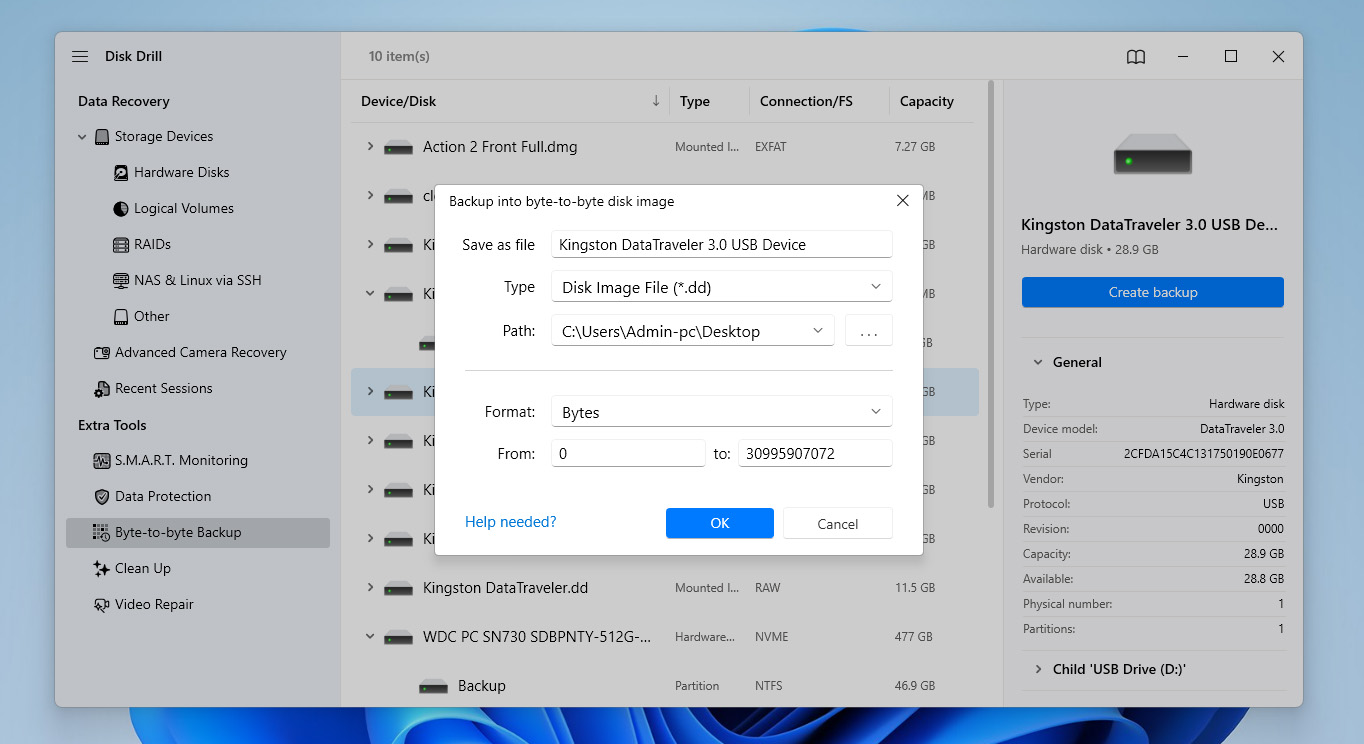1364x744 pixels.
Task: Click the Video Repair icon
Action: click(102, 605)
